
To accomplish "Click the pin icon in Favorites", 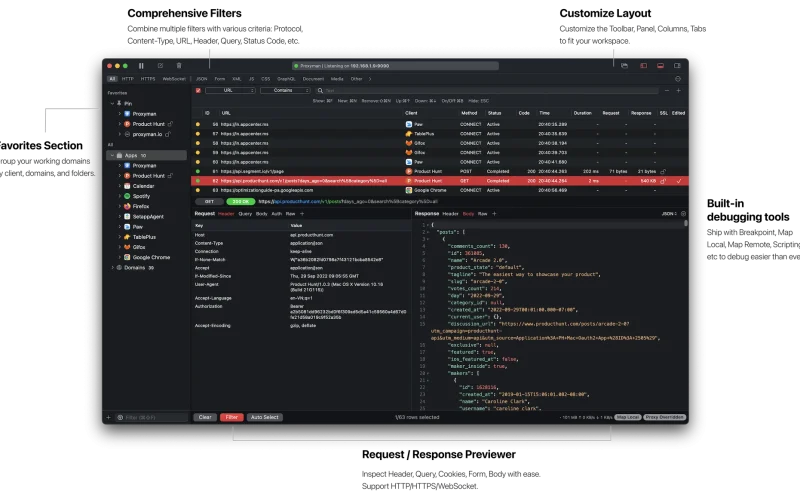I will click(x=119, y=103).
